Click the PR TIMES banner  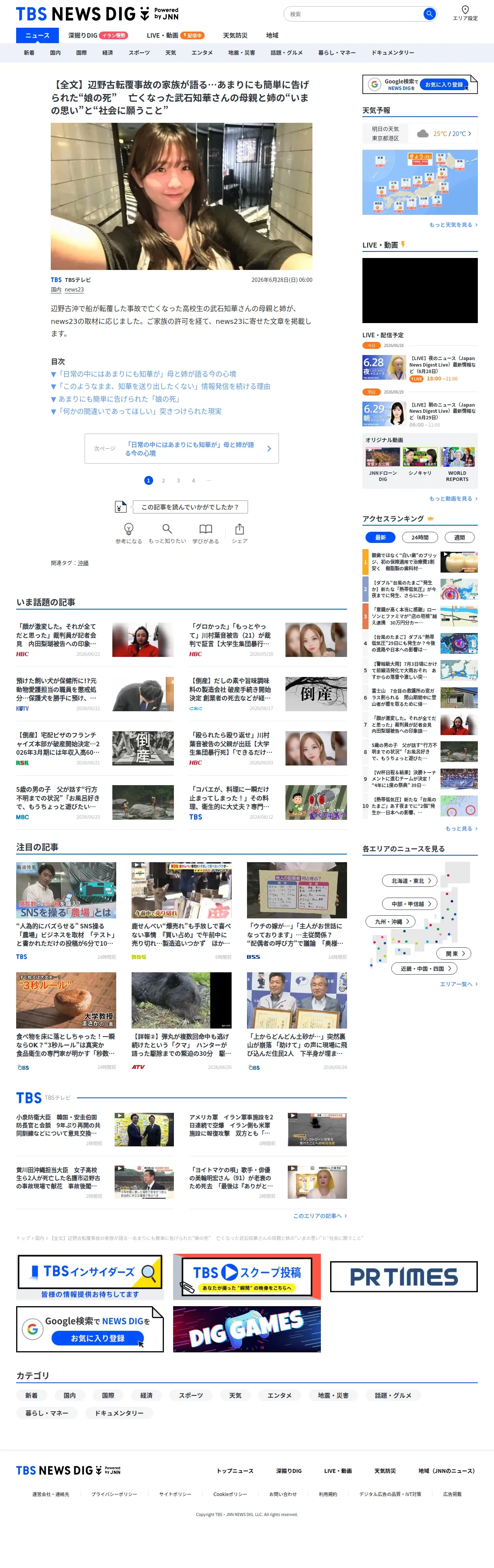[404, 1277]
